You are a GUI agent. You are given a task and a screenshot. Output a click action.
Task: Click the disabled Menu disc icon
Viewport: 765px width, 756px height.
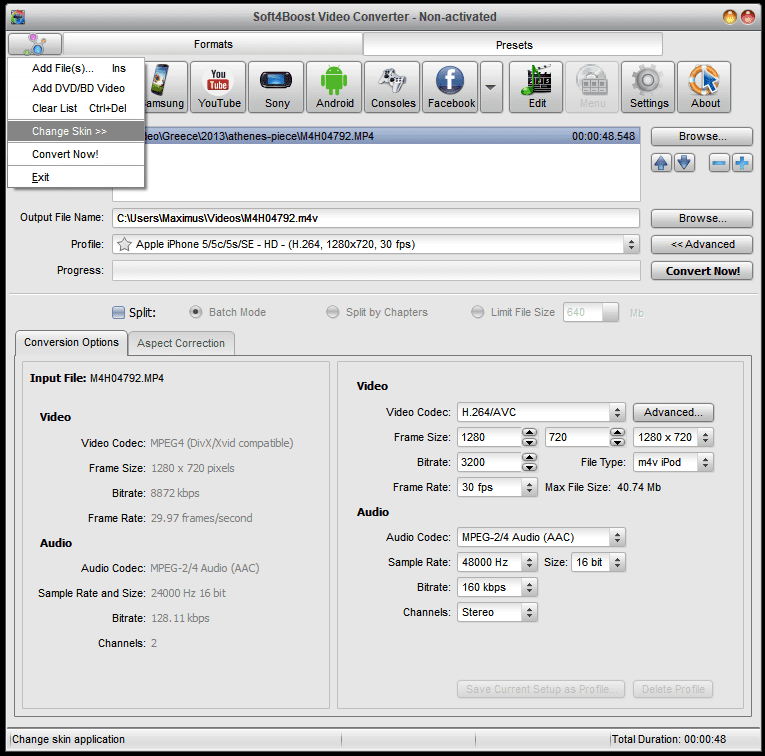(x=592, y=87)
